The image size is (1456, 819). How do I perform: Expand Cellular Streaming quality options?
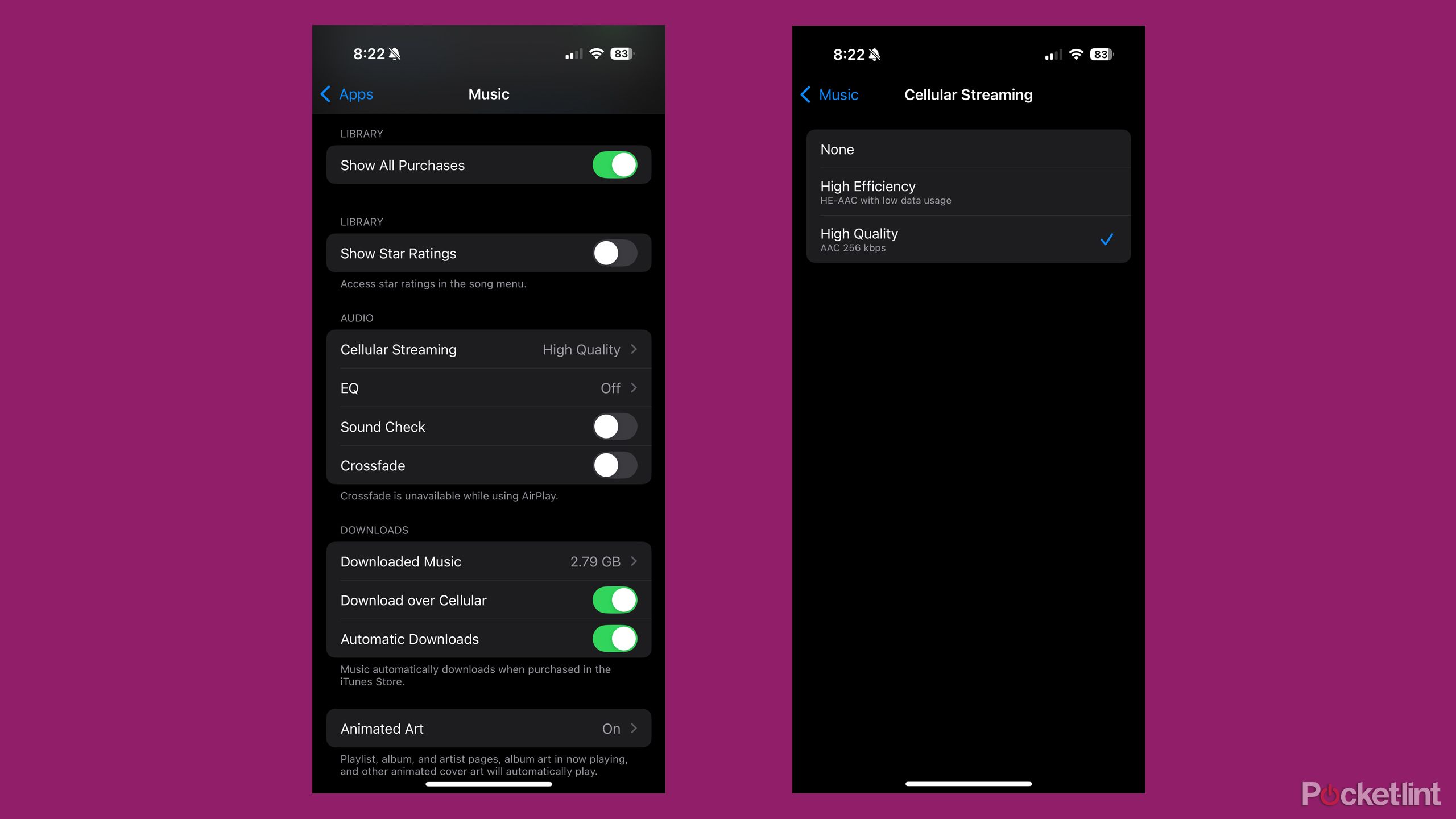pyautogui.click(x=489, y=349)
